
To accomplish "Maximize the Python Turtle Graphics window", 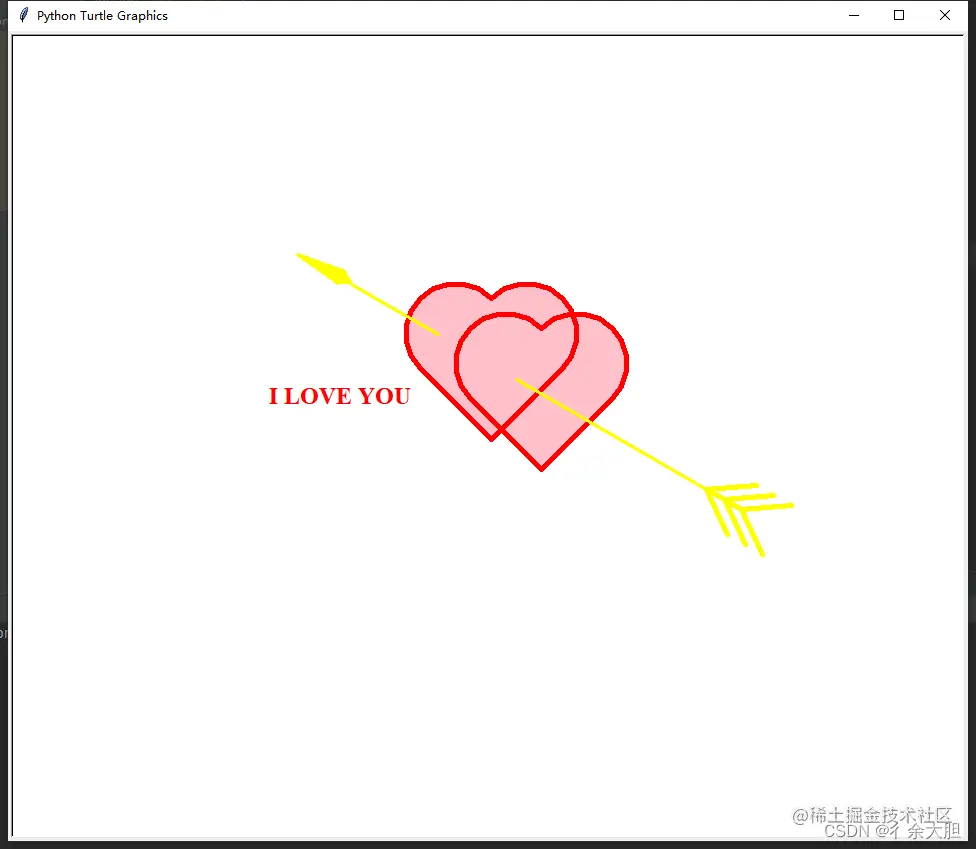I will 899,16.
